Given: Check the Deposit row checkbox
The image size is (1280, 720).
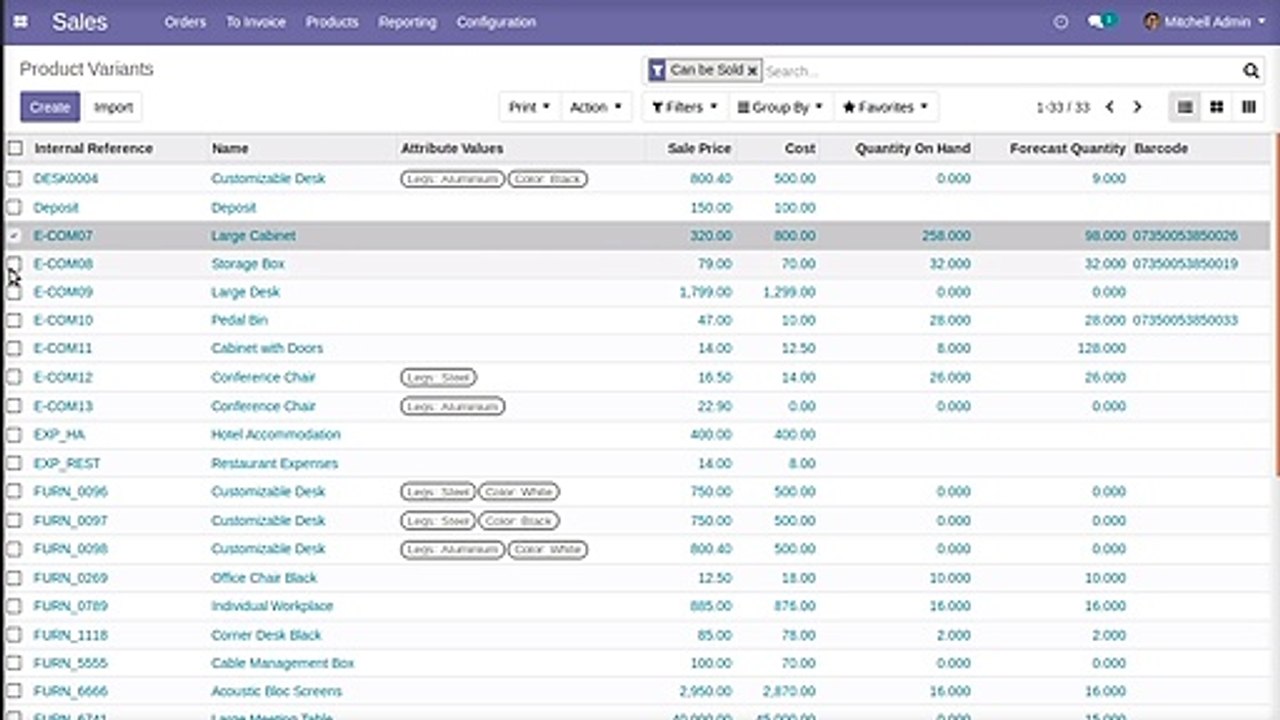Looking at the screenshot, I should click(x=14, y=208).
